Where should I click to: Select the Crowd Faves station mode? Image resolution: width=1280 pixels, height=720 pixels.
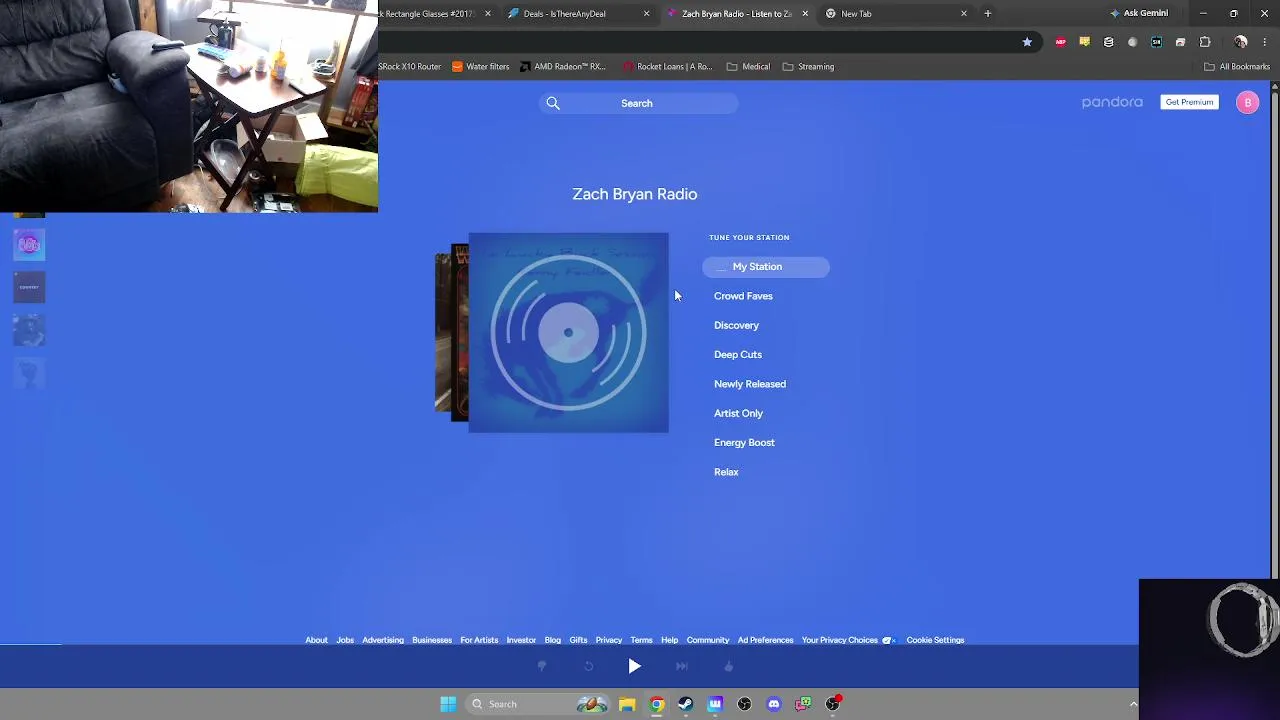coord(743,296)
